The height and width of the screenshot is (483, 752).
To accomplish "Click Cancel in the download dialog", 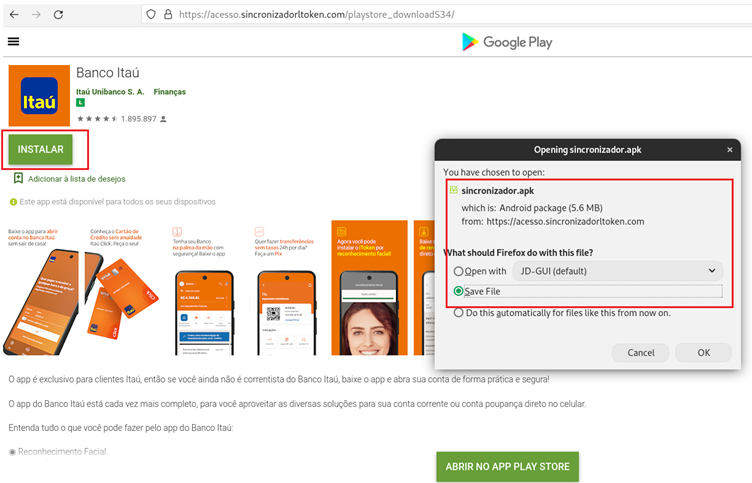I will tap(640, 353).
